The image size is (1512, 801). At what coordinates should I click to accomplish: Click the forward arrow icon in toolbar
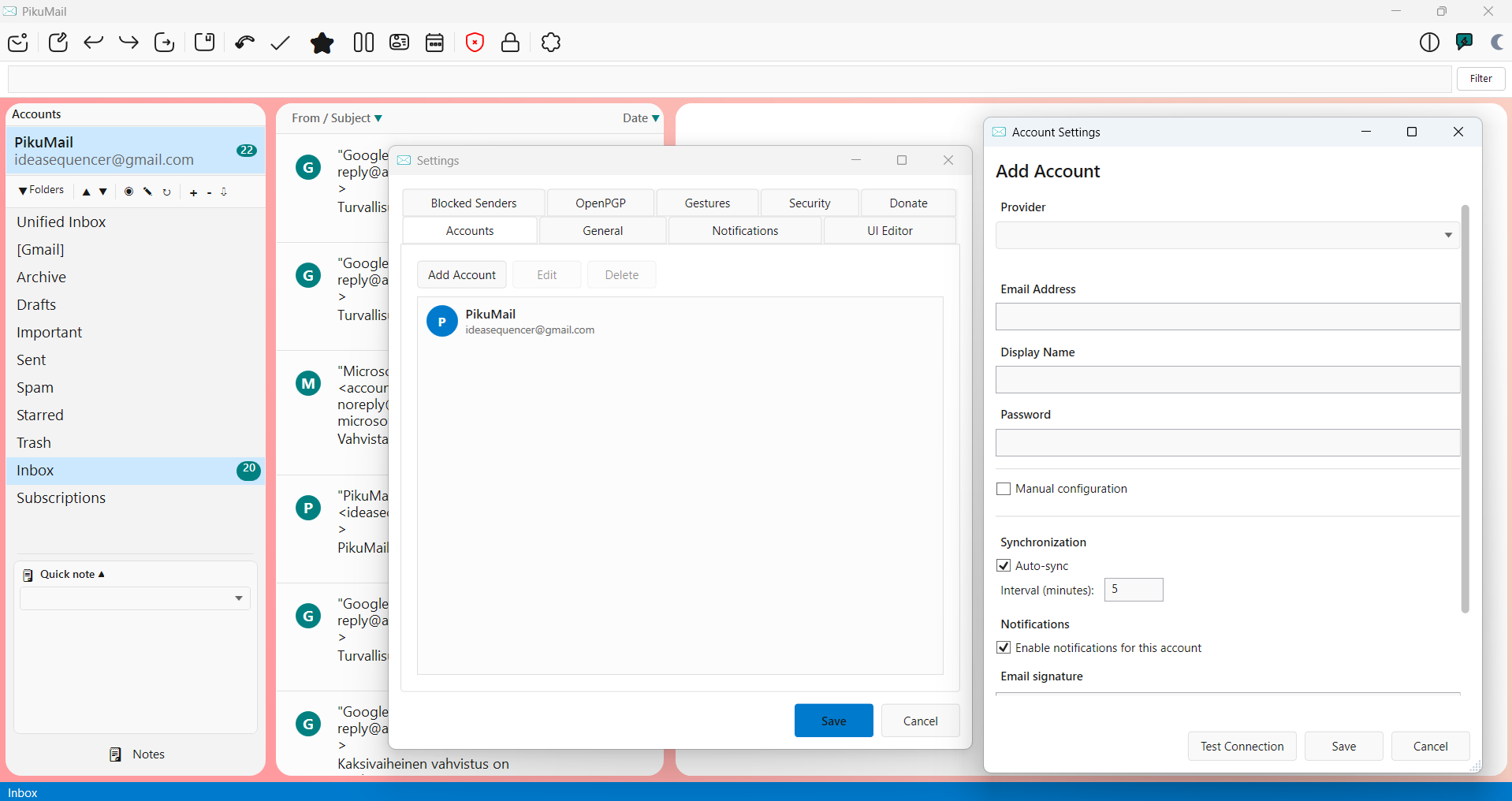tap(128, 43)
